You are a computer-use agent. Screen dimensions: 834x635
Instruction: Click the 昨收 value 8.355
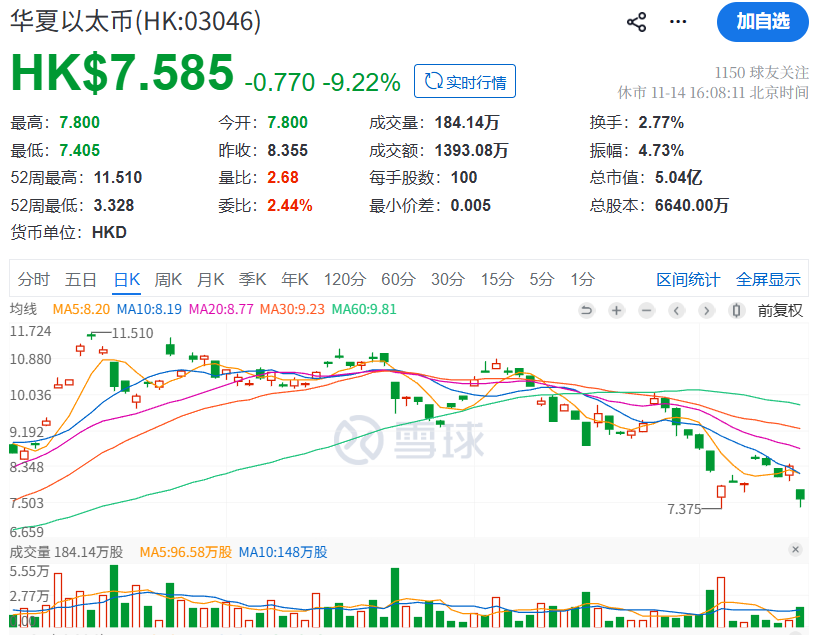pos(288,151)
